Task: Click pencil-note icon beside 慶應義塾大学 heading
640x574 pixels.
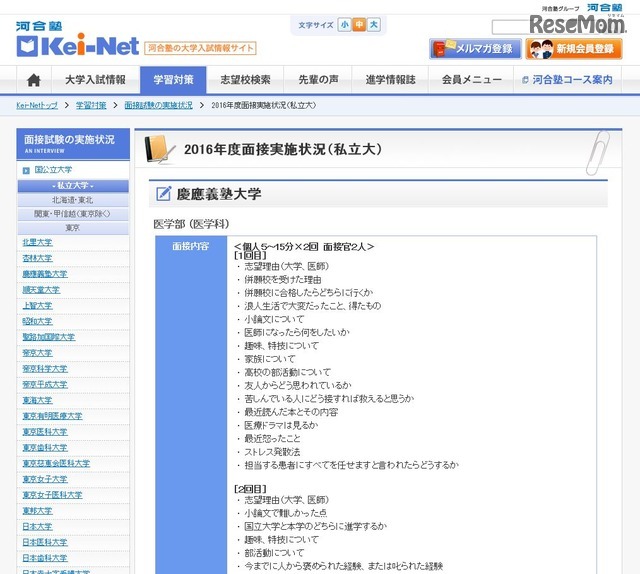Action: [164, 194]
